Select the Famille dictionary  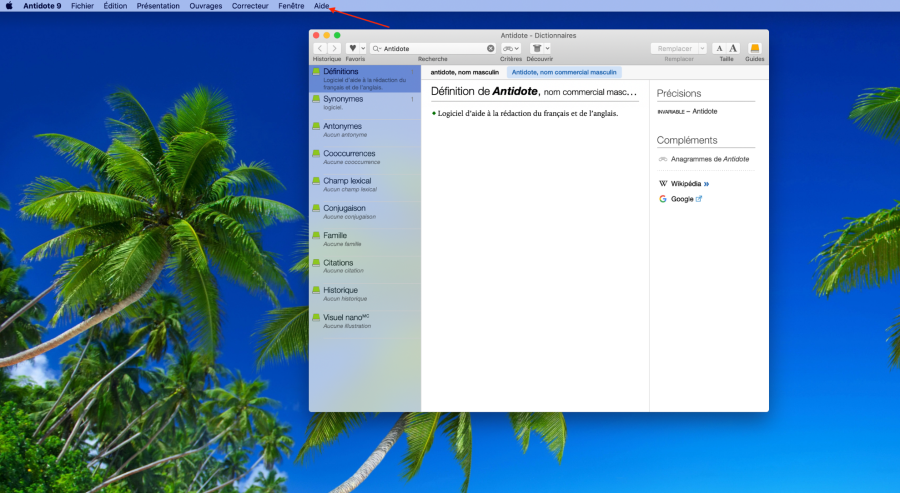coord(365,242)
